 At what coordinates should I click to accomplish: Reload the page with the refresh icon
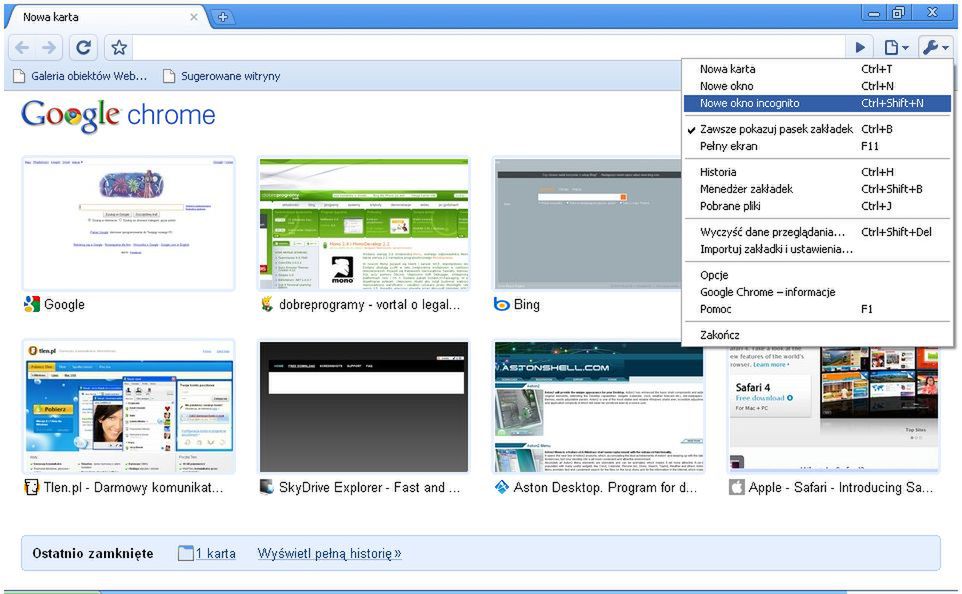(83, 47)
